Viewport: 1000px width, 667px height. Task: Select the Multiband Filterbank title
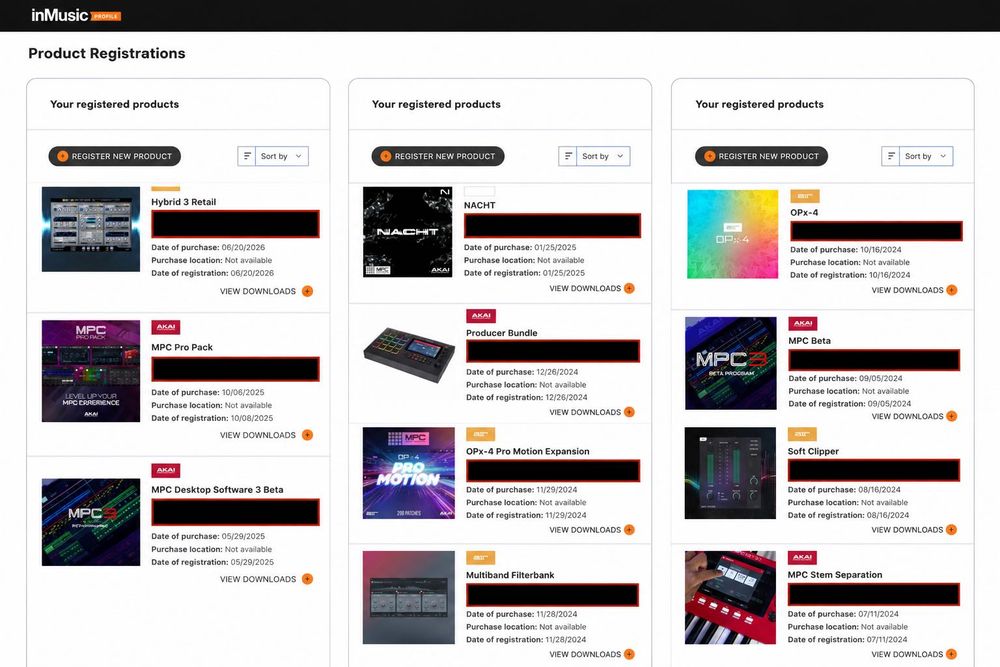pos(510,575)
